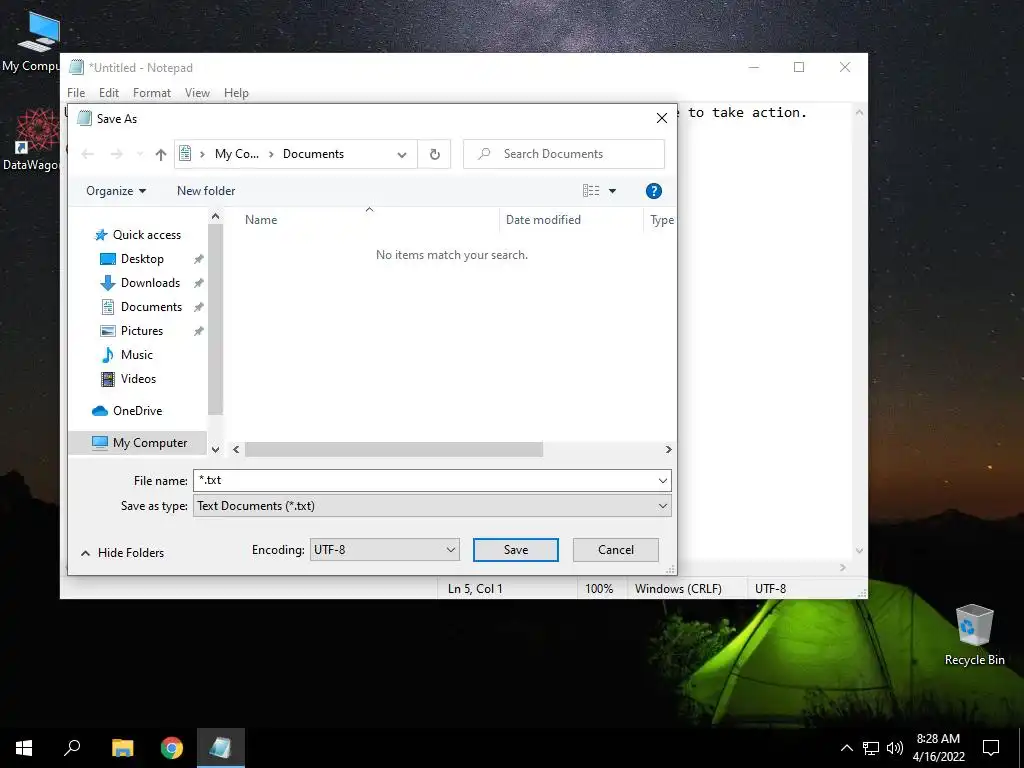Open view options dropdown arrow
1024x768 pixels.
pos(613,191)
